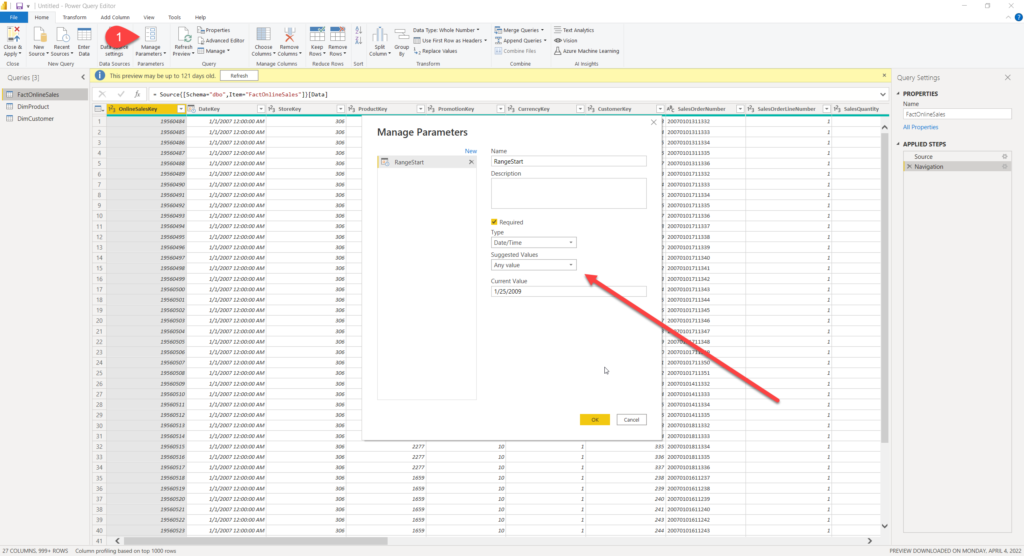The height and width of the screenshot is (556, 1024).
Task: Select RangeStart in the parameters list
Action: tap(426, 162)
